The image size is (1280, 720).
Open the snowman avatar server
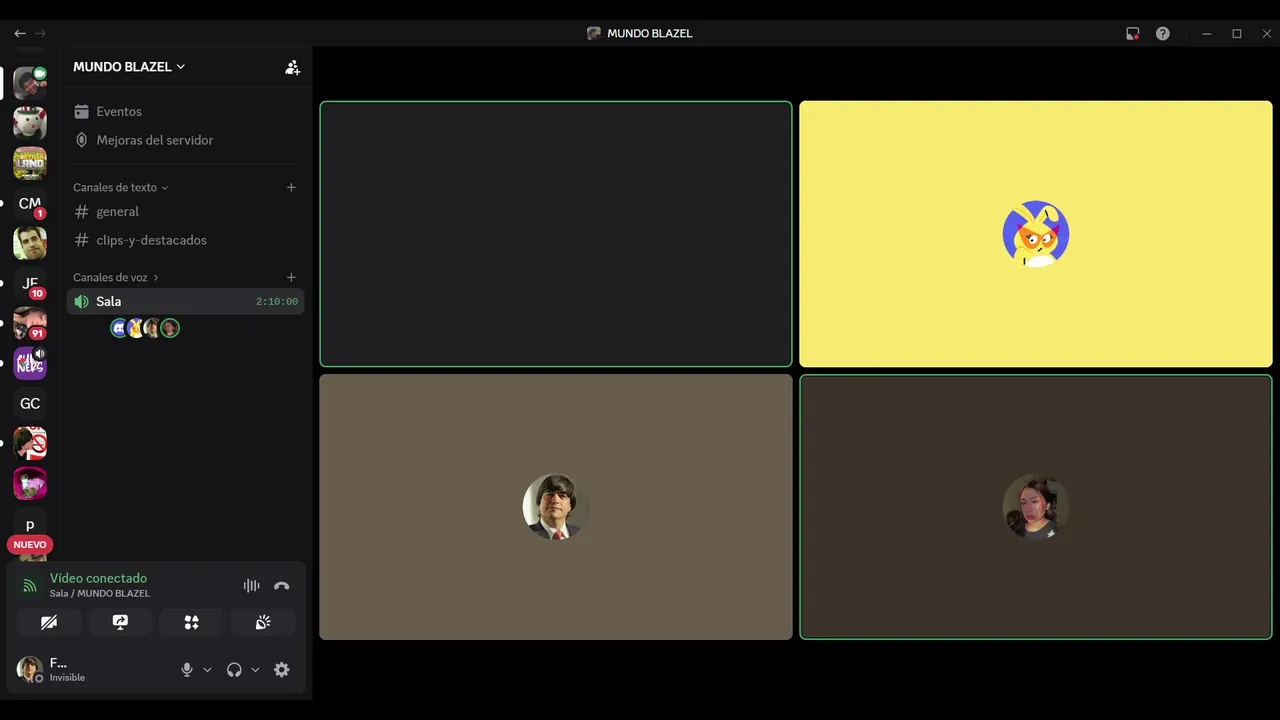[30, 123]
